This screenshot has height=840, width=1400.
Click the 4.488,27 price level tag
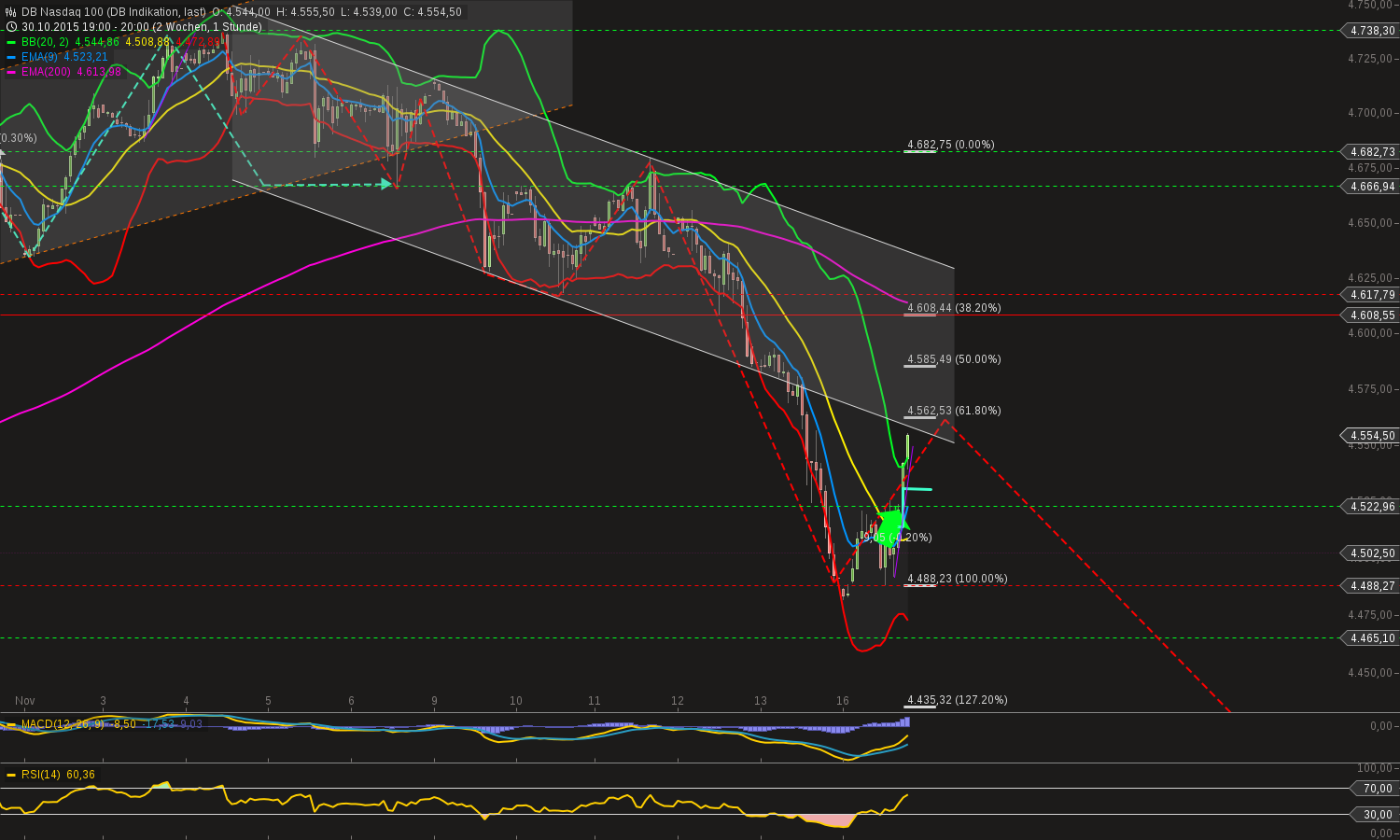coord(1369,586)
